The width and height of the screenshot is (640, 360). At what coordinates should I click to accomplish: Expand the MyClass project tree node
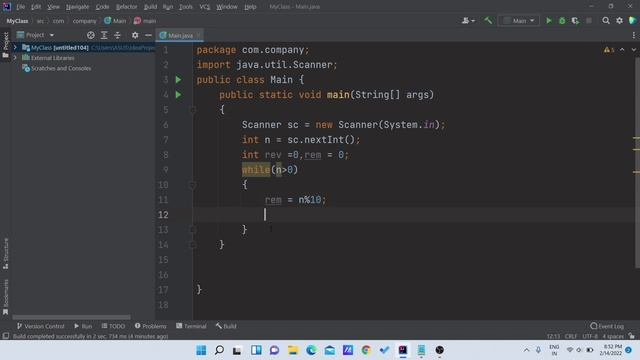pyautogui.click(x=15, y=47)
